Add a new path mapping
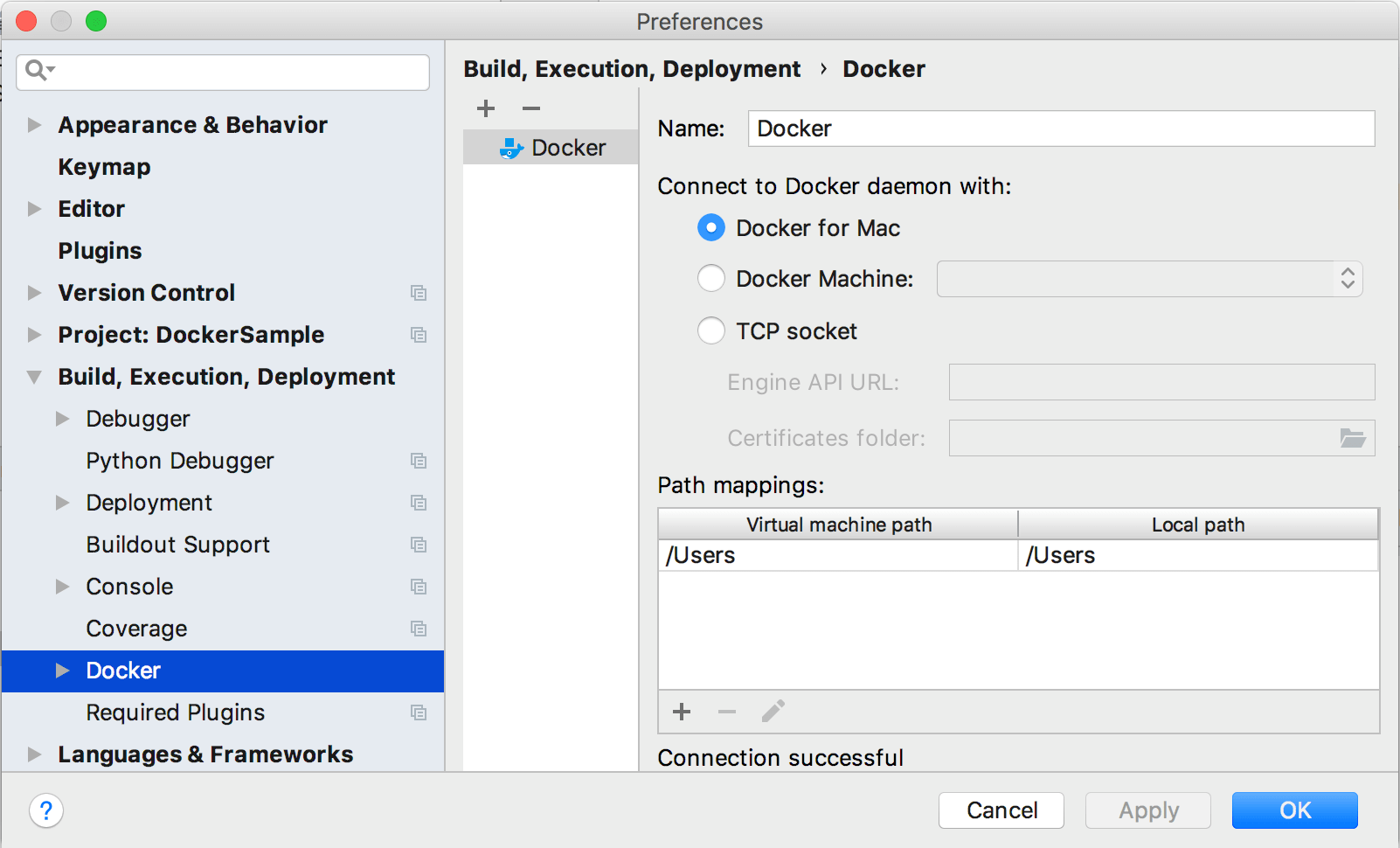This screenshot has width=1400, height=848. click(682, 712)
